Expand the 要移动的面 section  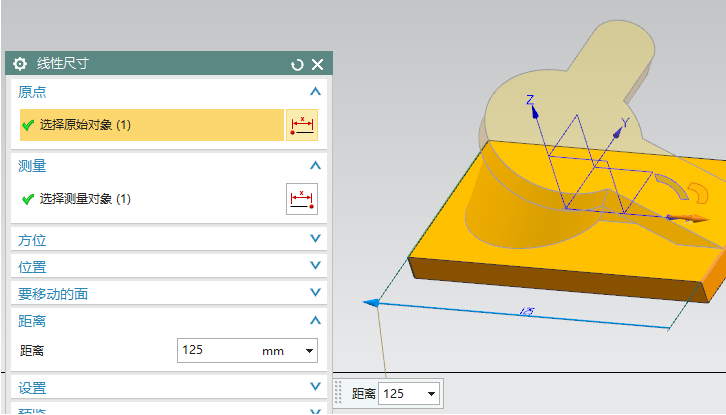click(315, 293)
